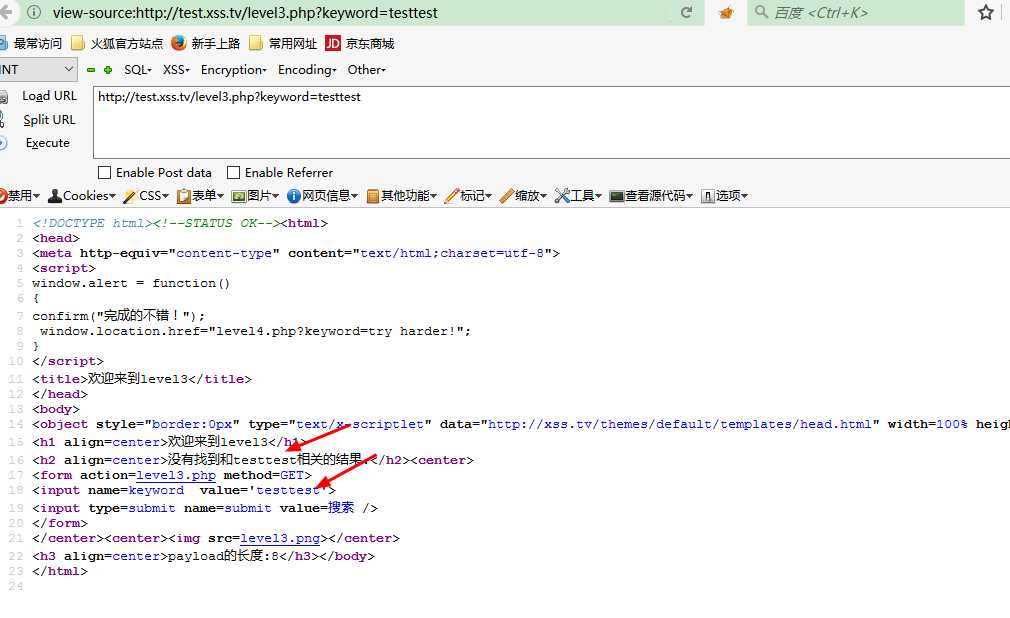
Task: Open the 网页信息 (Information) toolbar menu
Action: pyautogui.click(x=322, y=195)
